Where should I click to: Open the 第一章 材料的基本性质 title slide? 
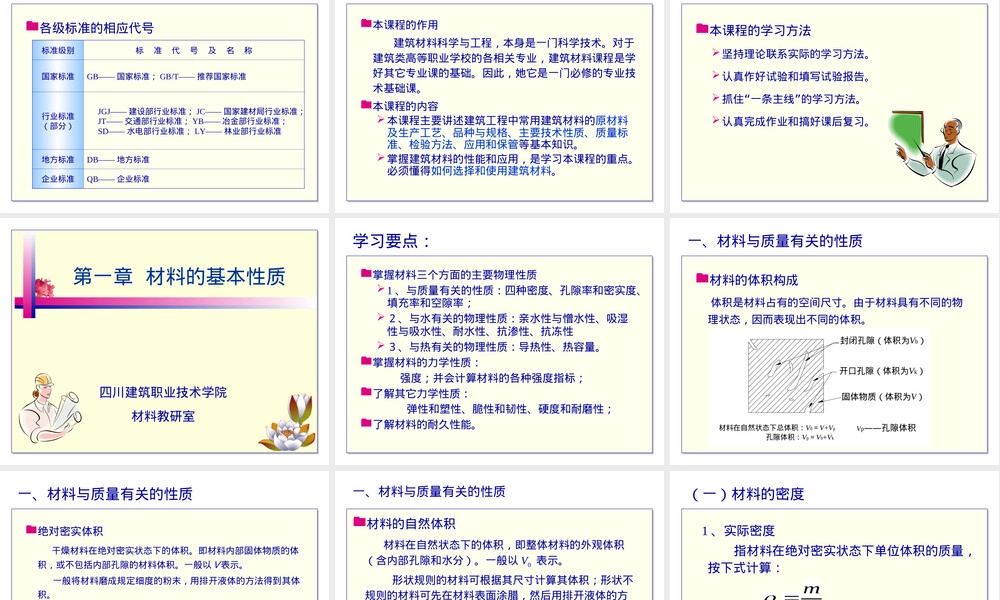click(x=165, y=341)
